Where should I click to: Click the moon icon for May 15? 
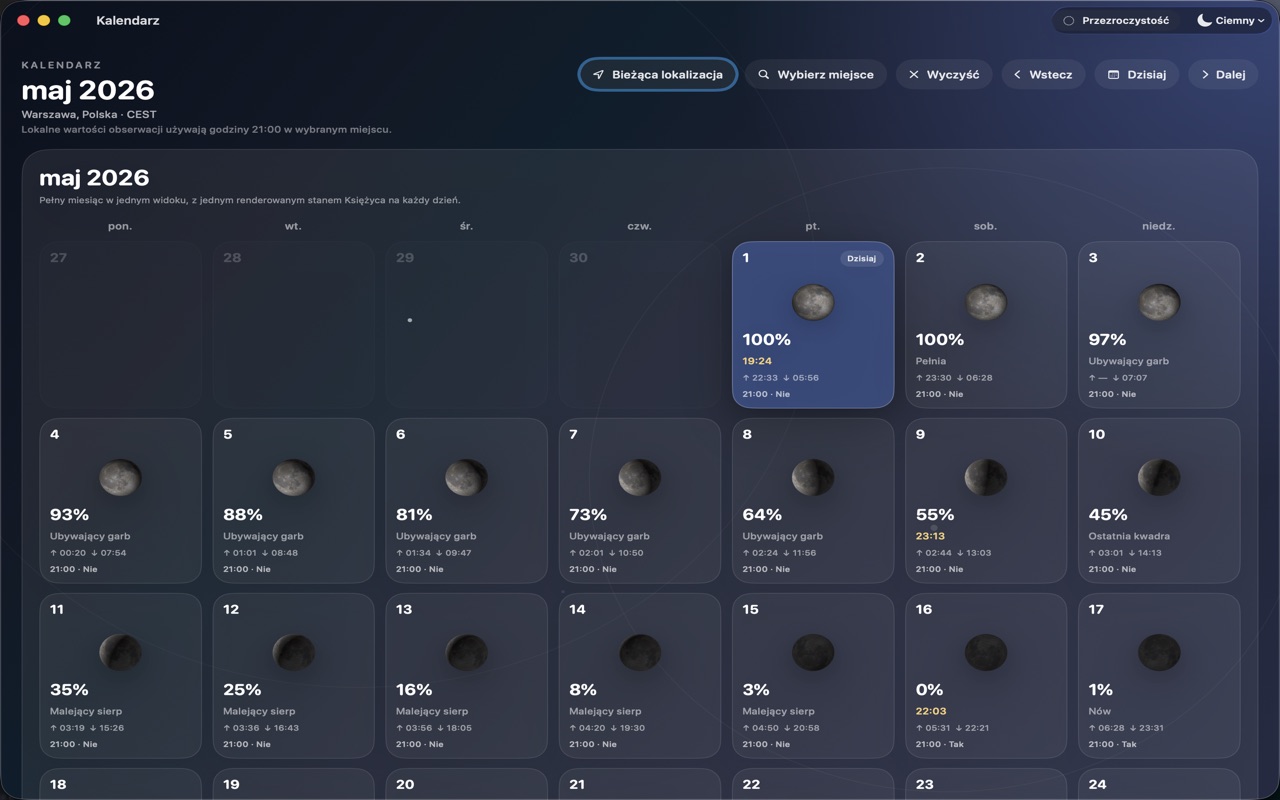point(813,652)
